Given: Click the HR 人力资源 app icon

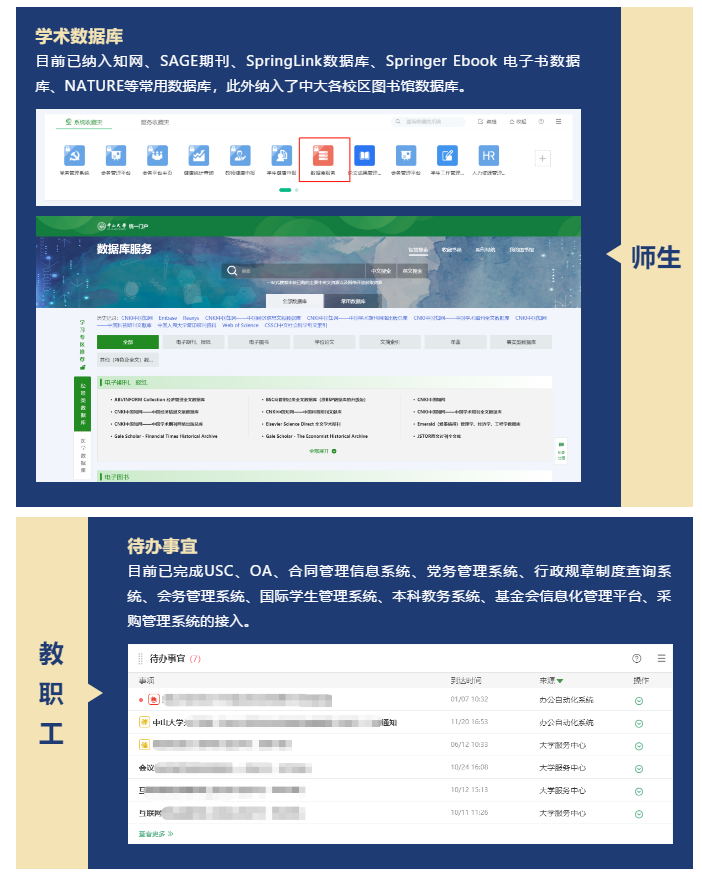Looking at the screenshot, I should tap(488, 157).
